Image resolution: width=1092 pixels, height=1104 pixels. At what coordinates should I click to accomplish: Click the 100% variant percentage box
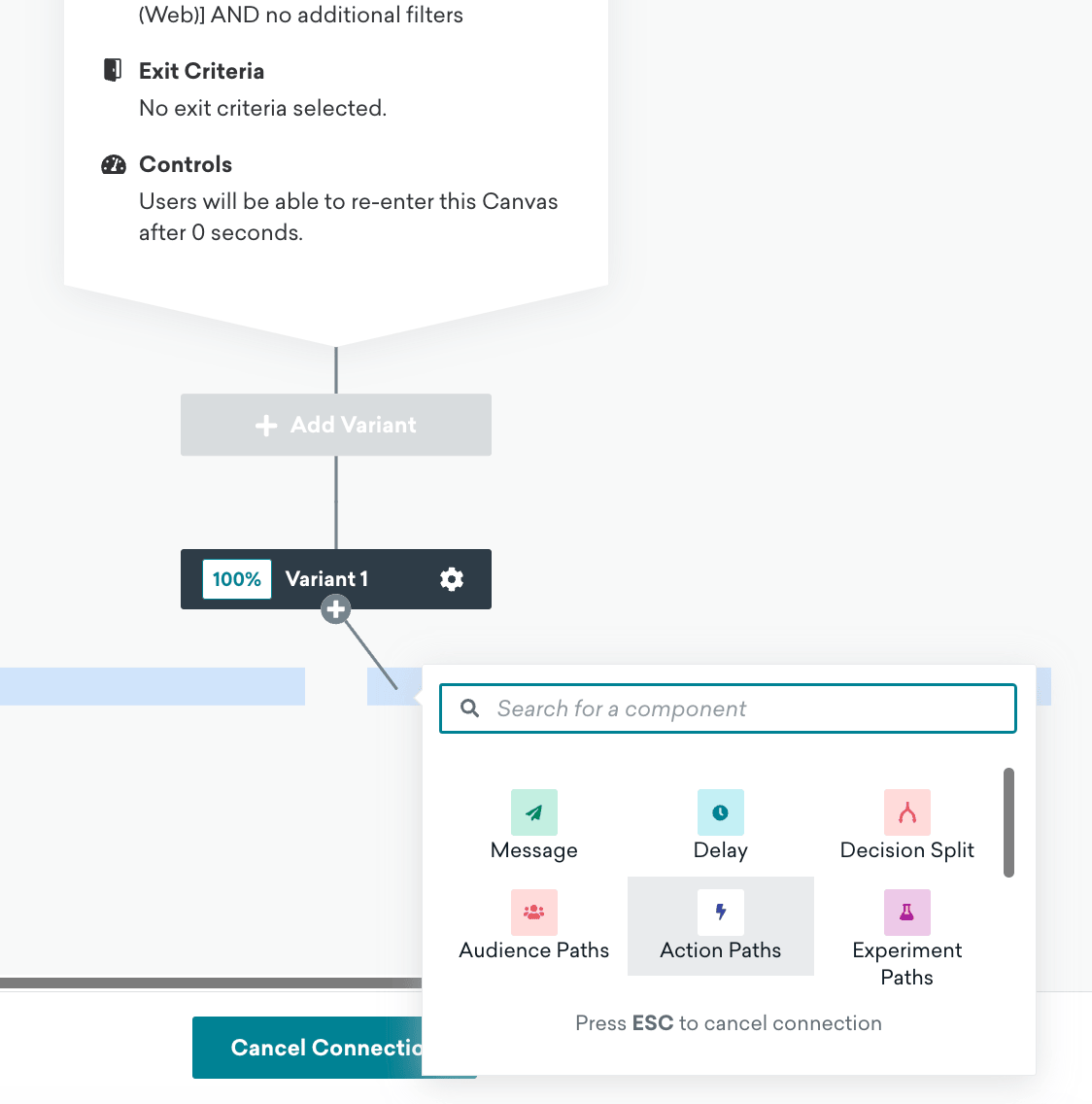tap(236, 579)
